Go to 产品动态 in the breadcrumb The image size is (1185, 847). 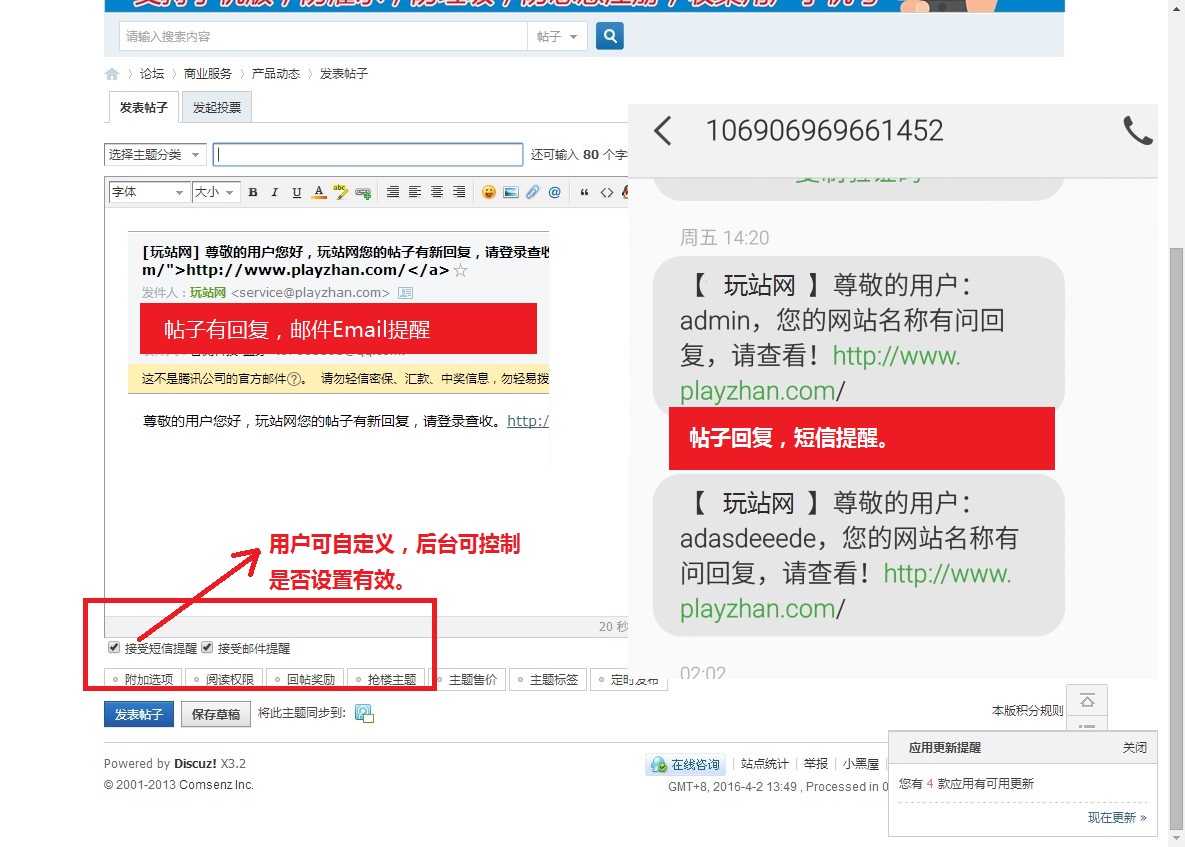click(276, 73)
